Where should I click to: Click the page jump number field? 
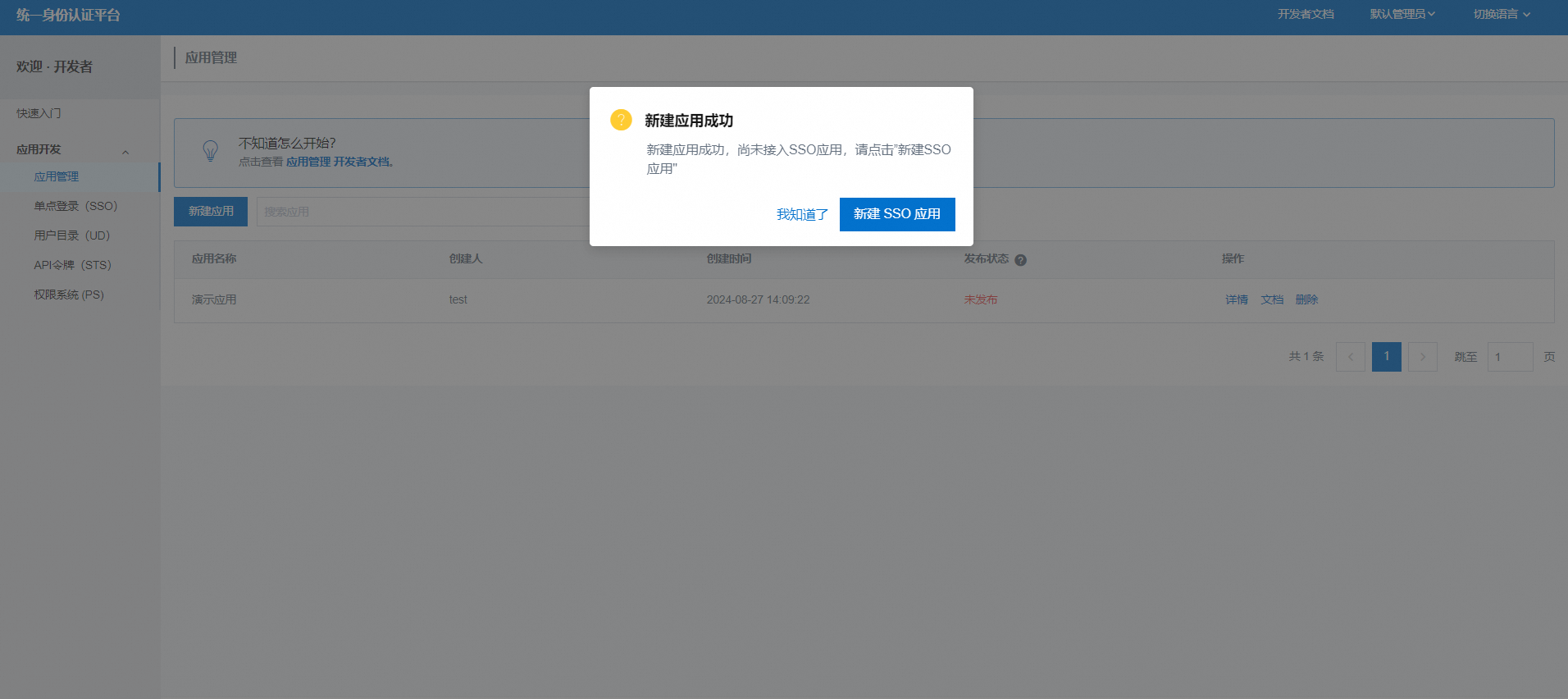point(1509,357)
